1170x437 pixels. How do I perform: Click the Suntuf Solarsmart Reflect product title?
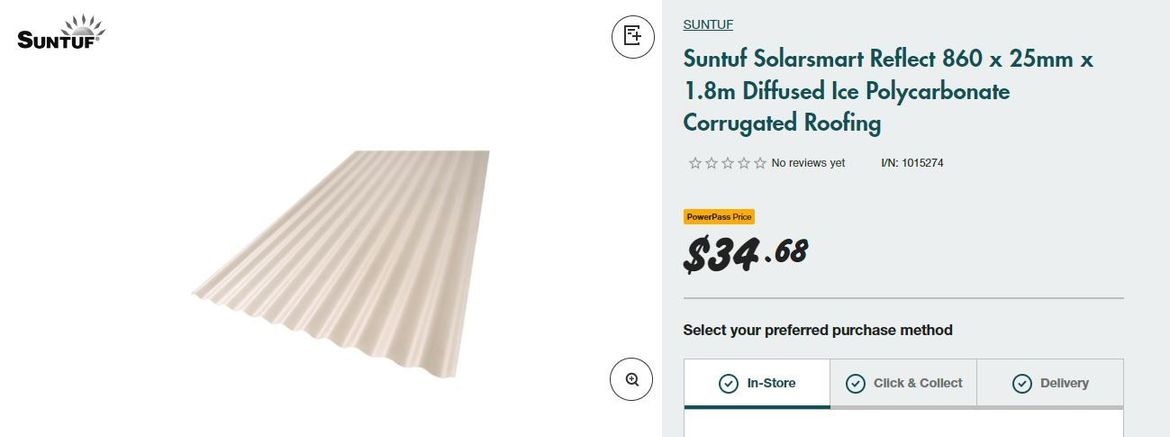coord(888,91)
